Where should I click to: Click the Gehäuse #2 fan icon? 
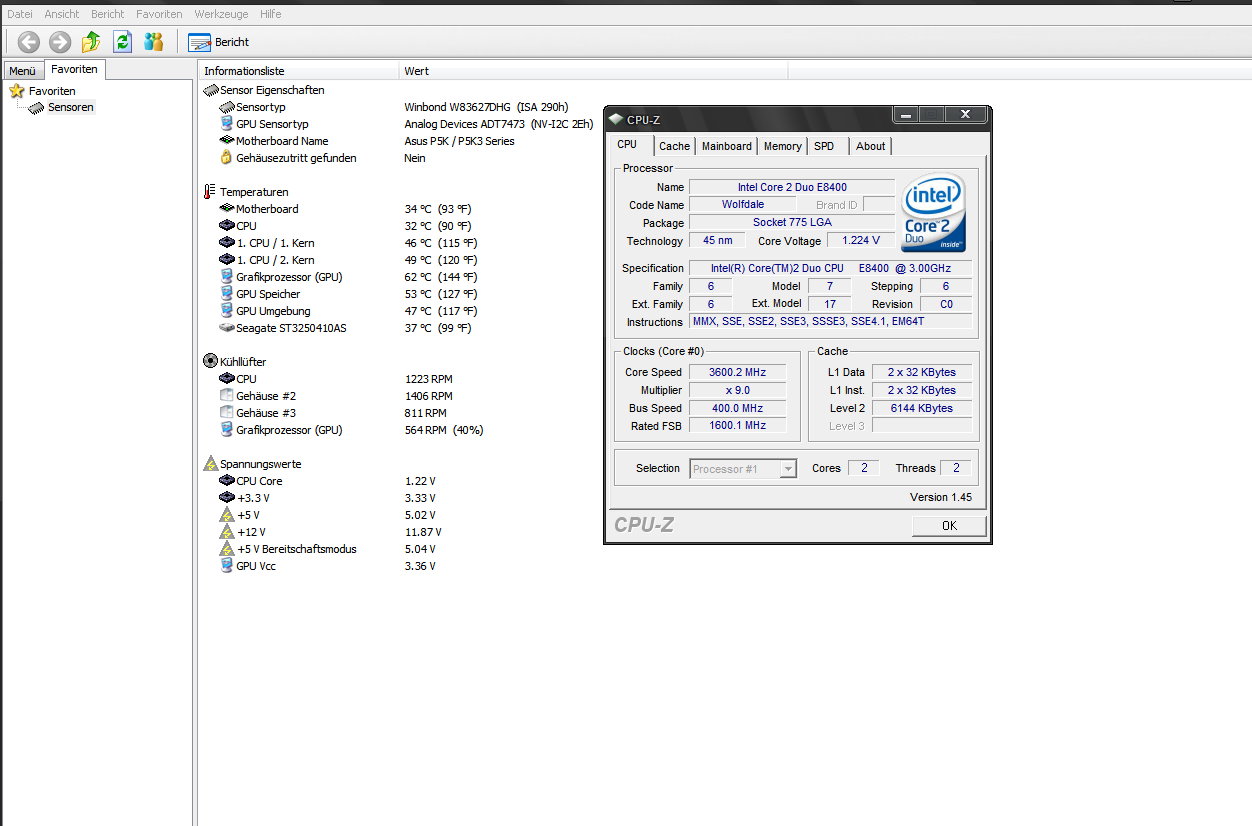coord(227,396)
